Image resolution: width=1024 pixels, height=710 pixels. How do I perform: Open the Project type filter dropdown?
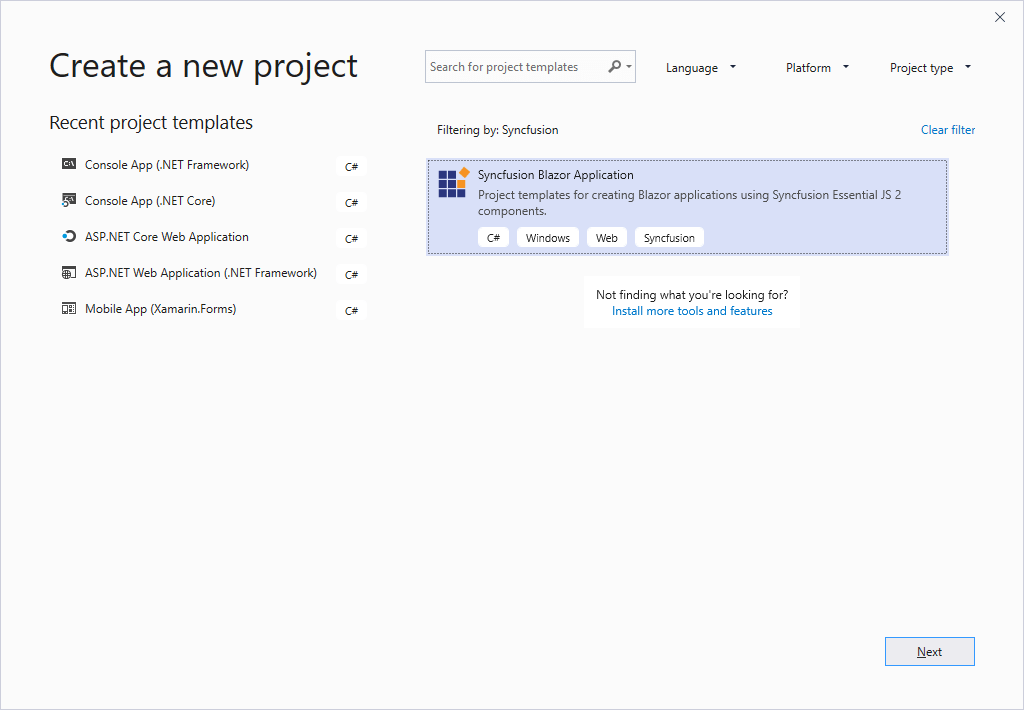point(930,67)
